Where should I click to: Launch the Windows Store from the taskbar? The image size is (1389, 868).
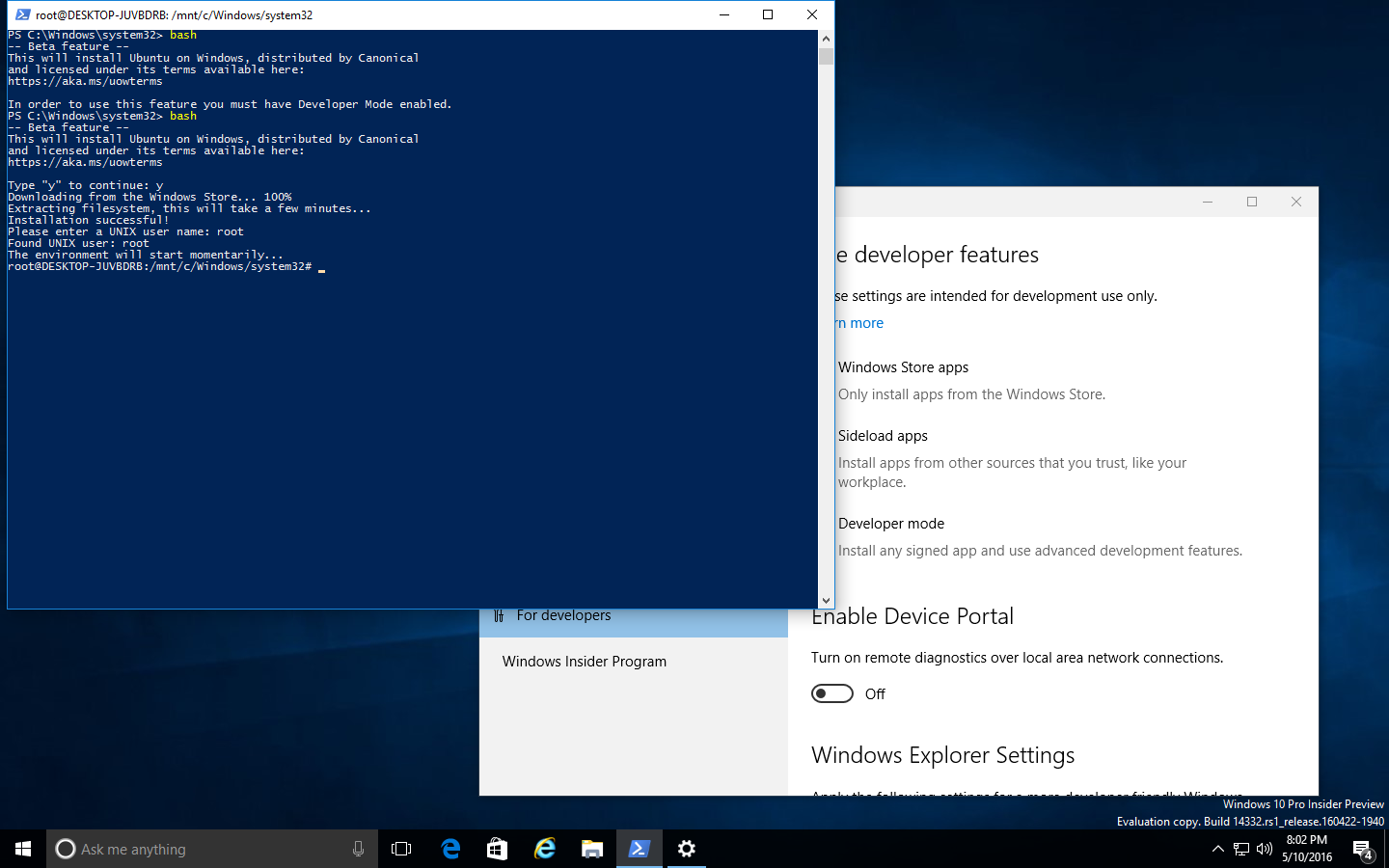pos(497,849)
